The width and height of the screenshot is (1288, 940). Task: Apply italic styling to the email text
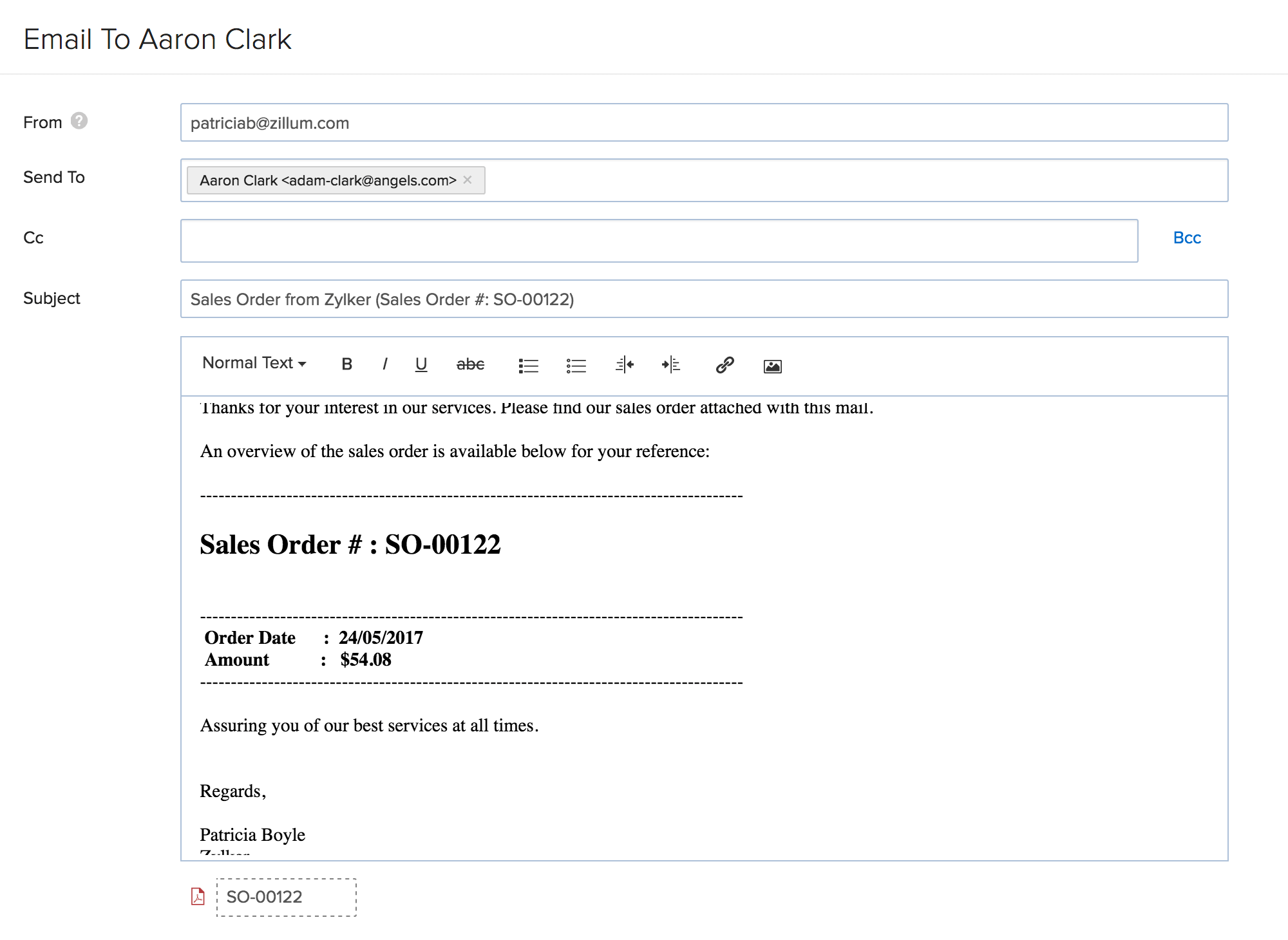pyautogui.click(x=385, y=364)
